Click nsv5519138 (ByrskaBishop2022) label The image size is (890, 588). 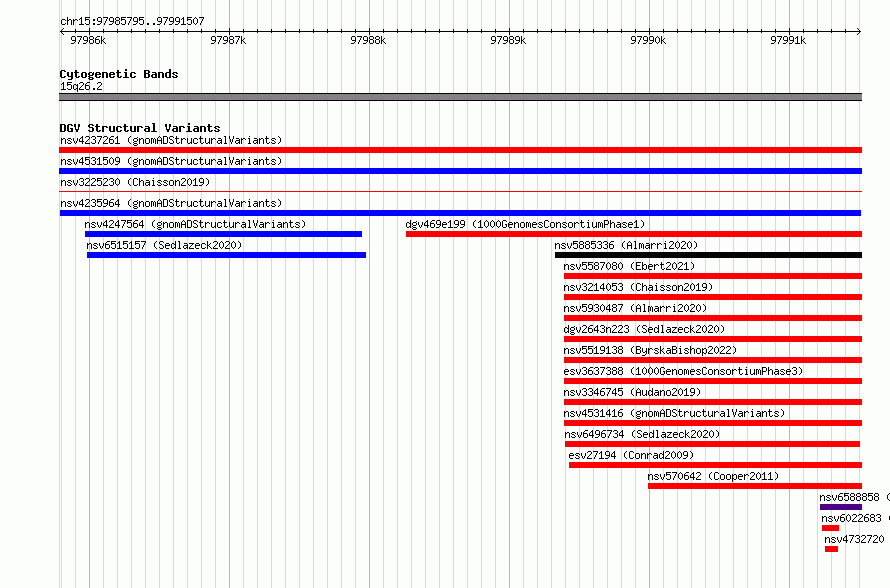[650, 350]
